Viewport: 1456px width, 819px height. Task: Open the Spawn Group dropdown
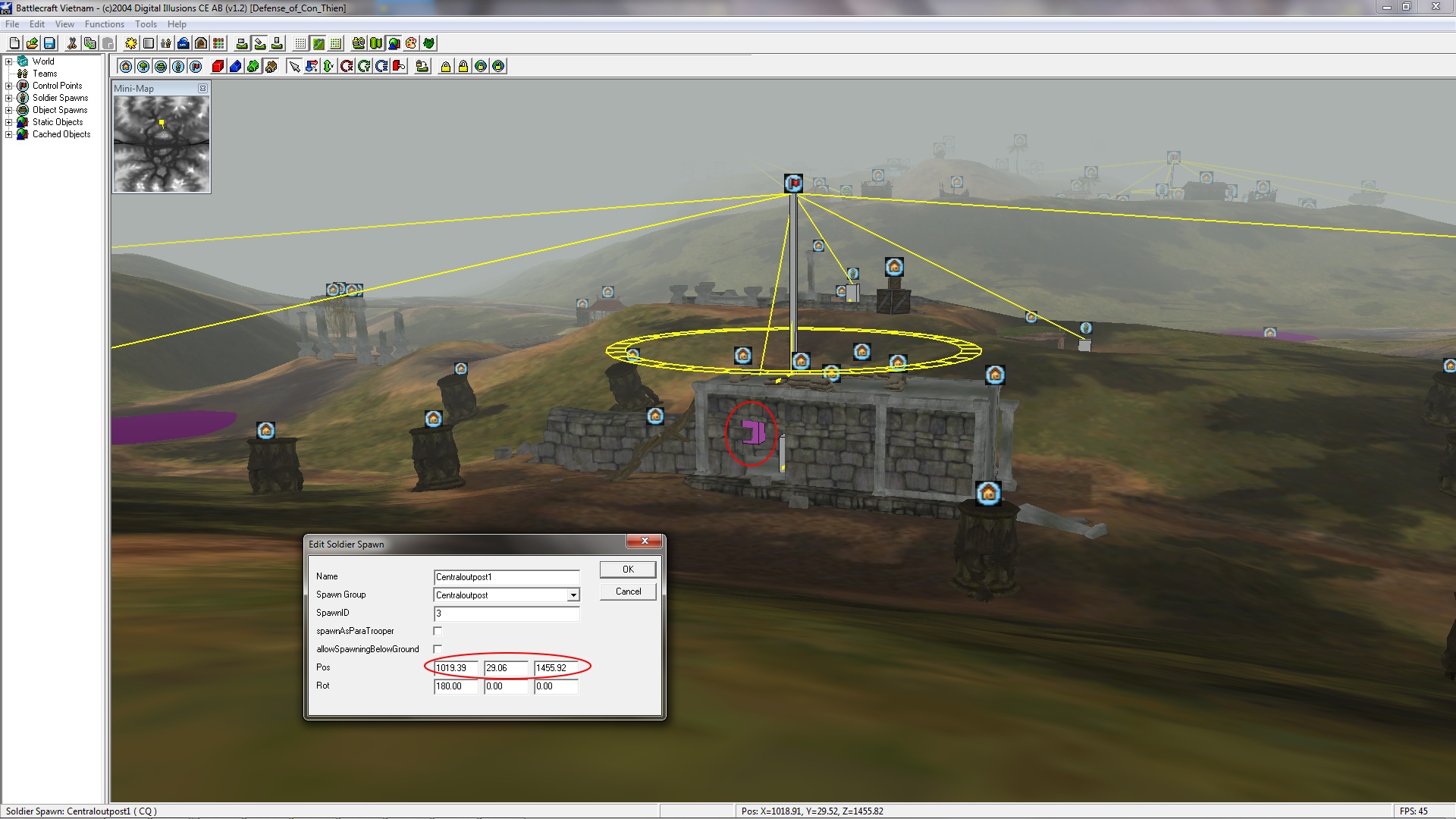(x=573, y=595)
